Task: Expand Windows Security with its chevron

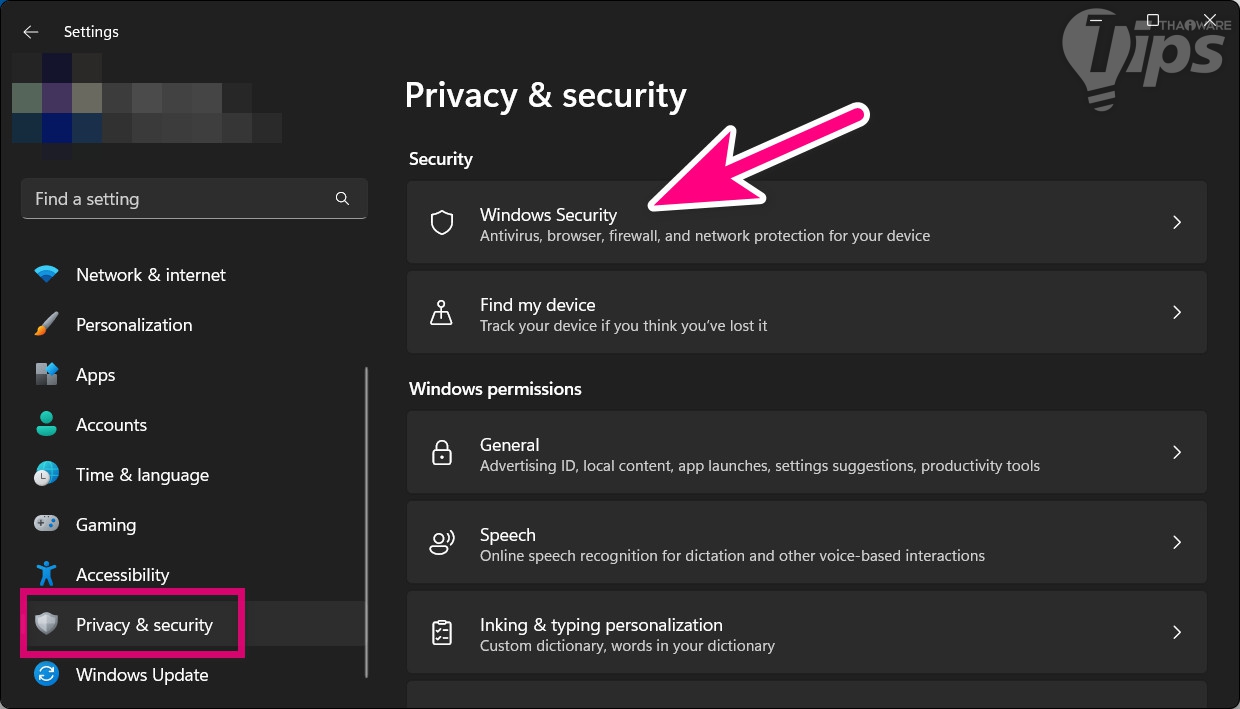Action: (1177, 222)
